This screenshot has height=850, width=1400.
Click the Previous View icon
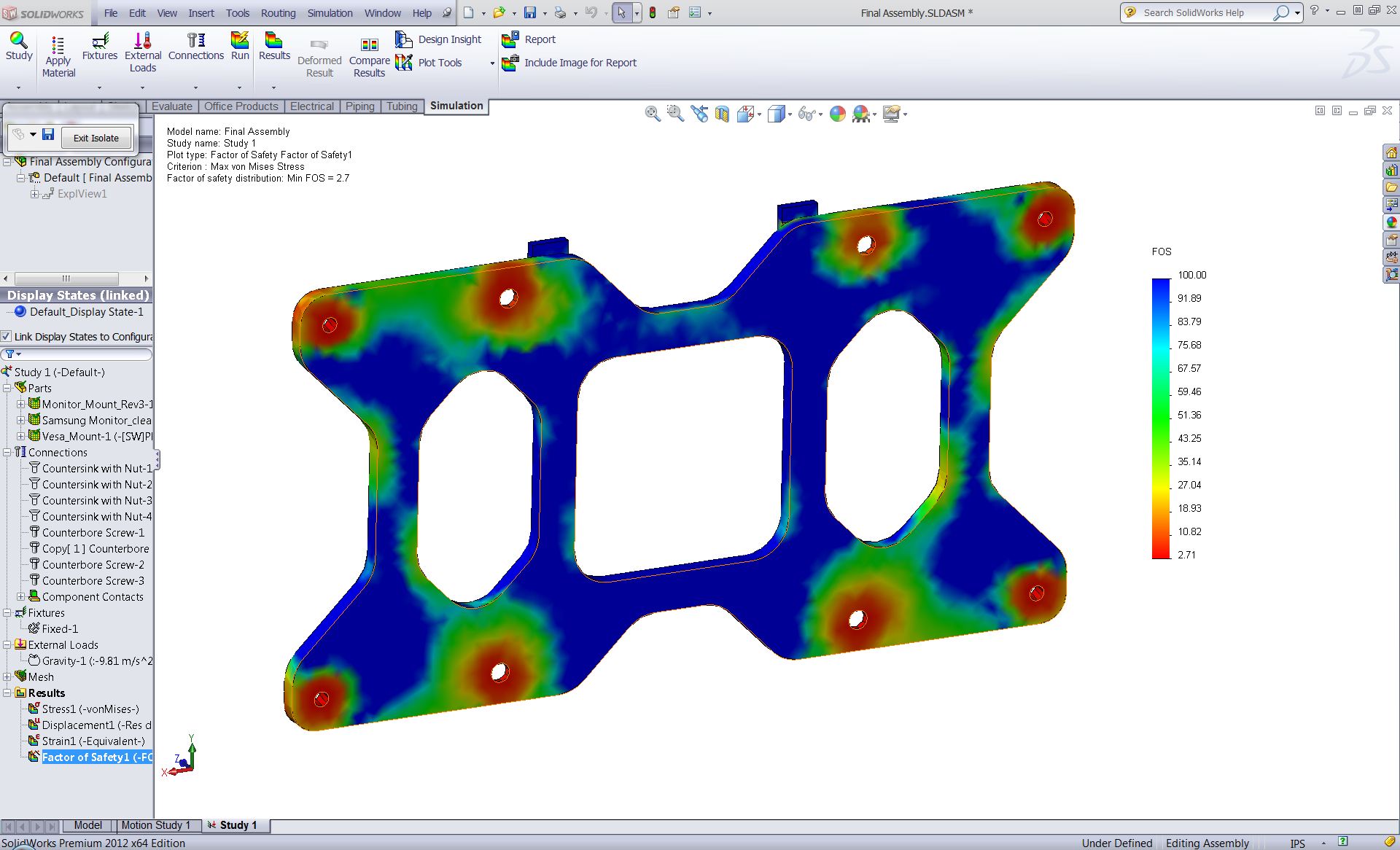[699, 114]
